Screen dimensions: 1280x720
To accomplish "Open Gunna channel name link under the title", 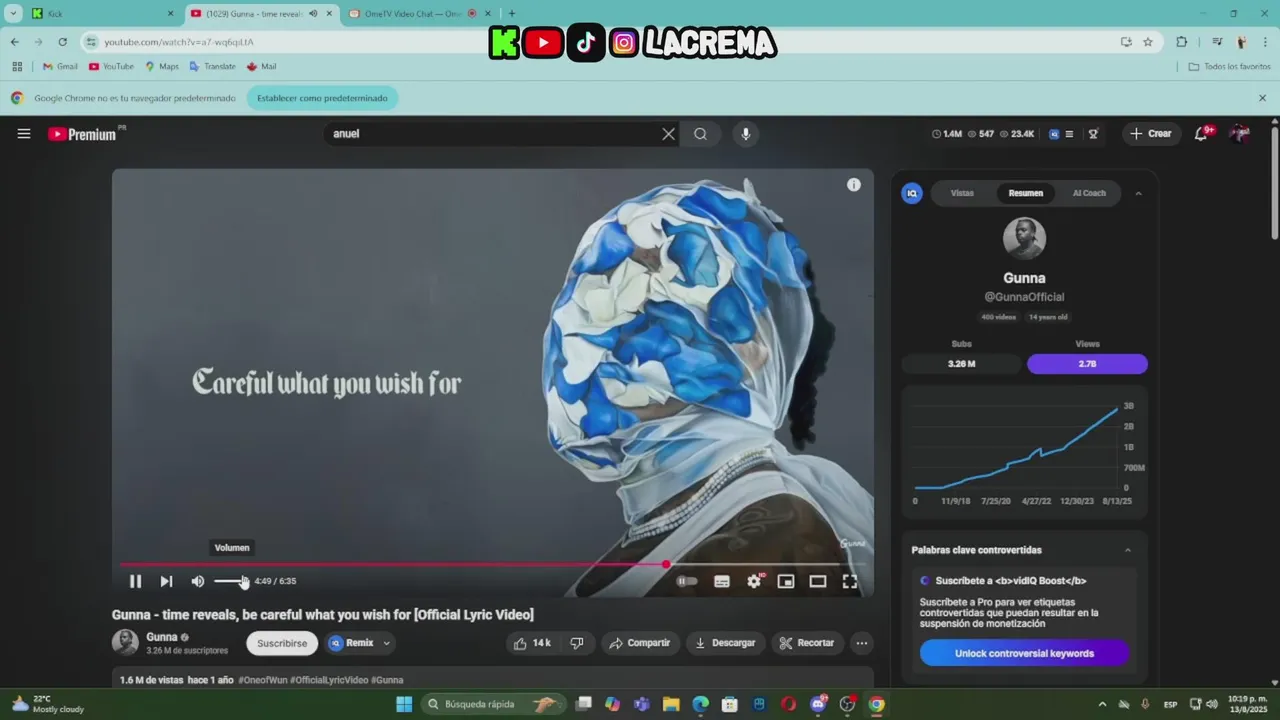I will click(162, 637).
